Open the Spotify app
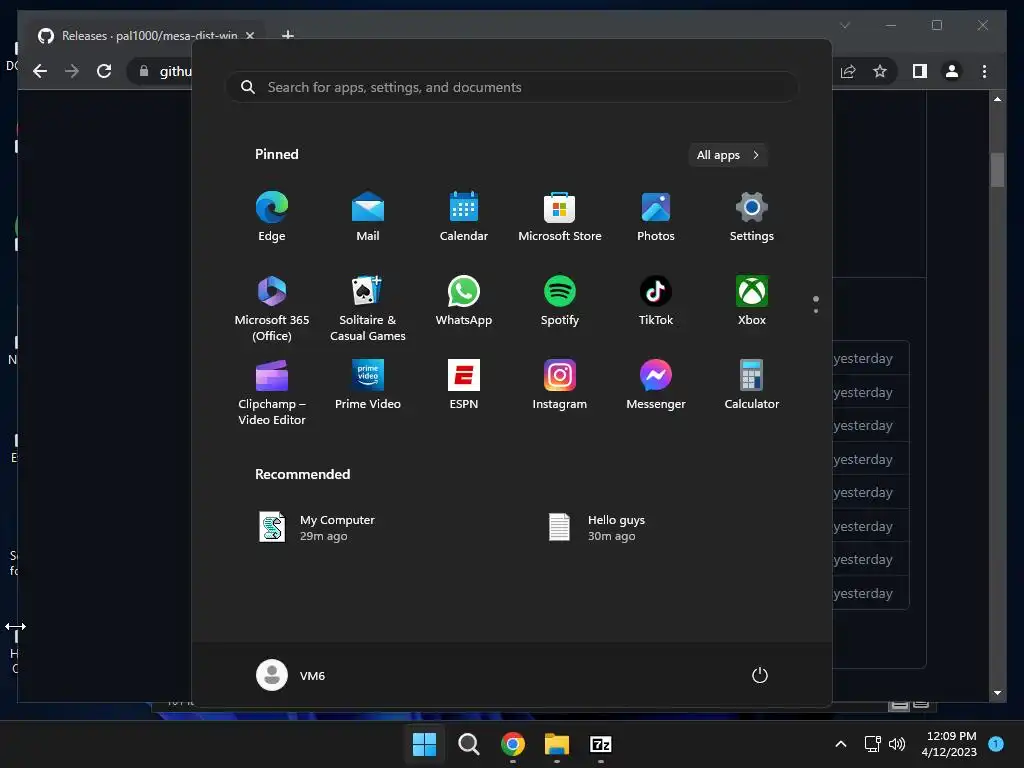Image resolution: width=1024 pixels, height=768 pixels. pyautogui.click(x=560, y=300)
